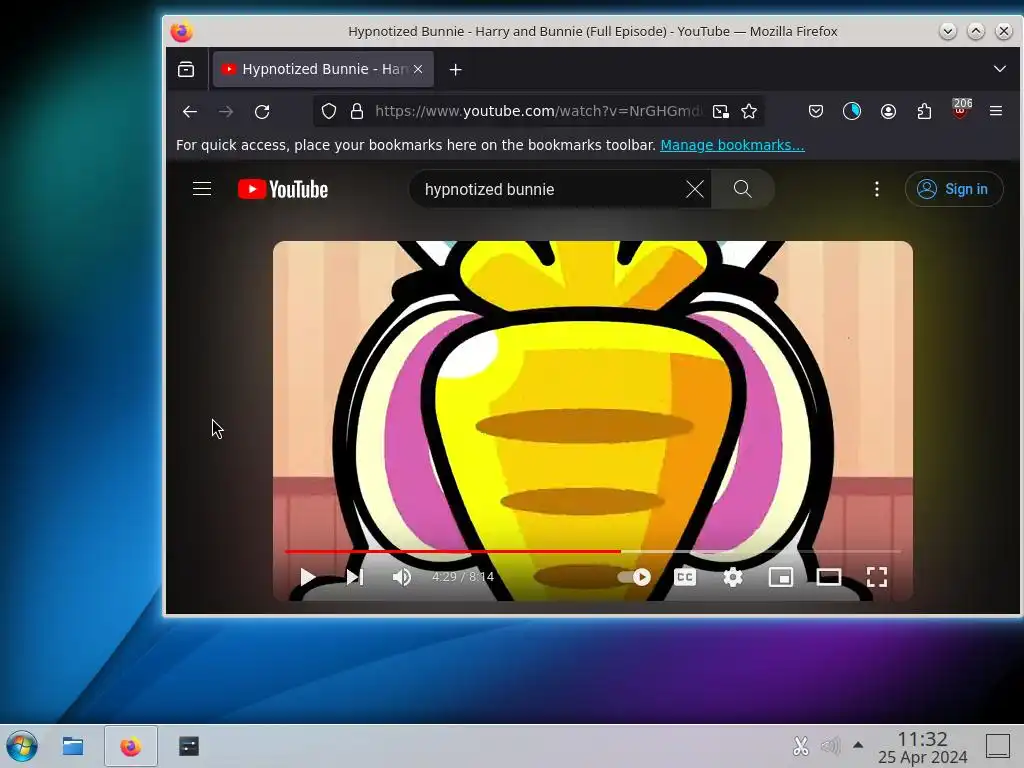Image resolution: width=1024 pixels, height=768 pixels.
Task: Click Firefox taskbar button
Action: click(x=131, y=746)
